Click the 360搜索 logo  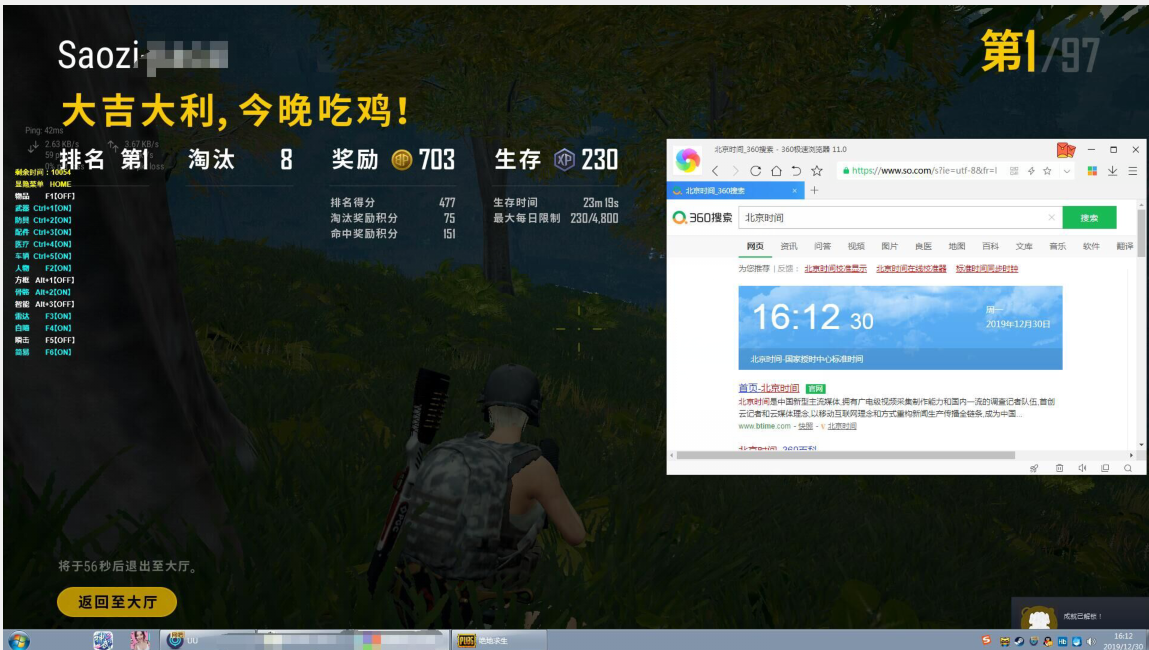[x=702, y=218]
